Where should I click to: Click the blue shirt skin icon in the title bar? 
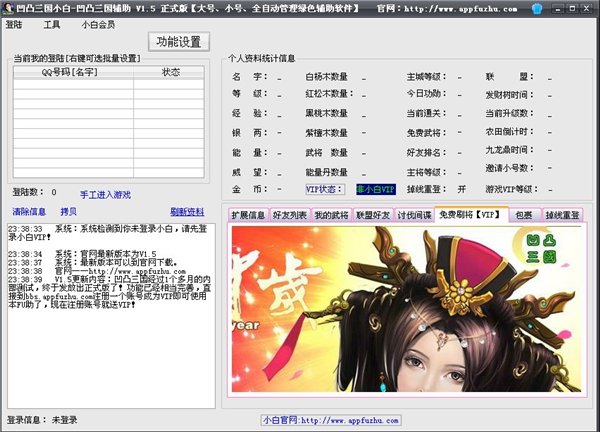click(537, 8)
